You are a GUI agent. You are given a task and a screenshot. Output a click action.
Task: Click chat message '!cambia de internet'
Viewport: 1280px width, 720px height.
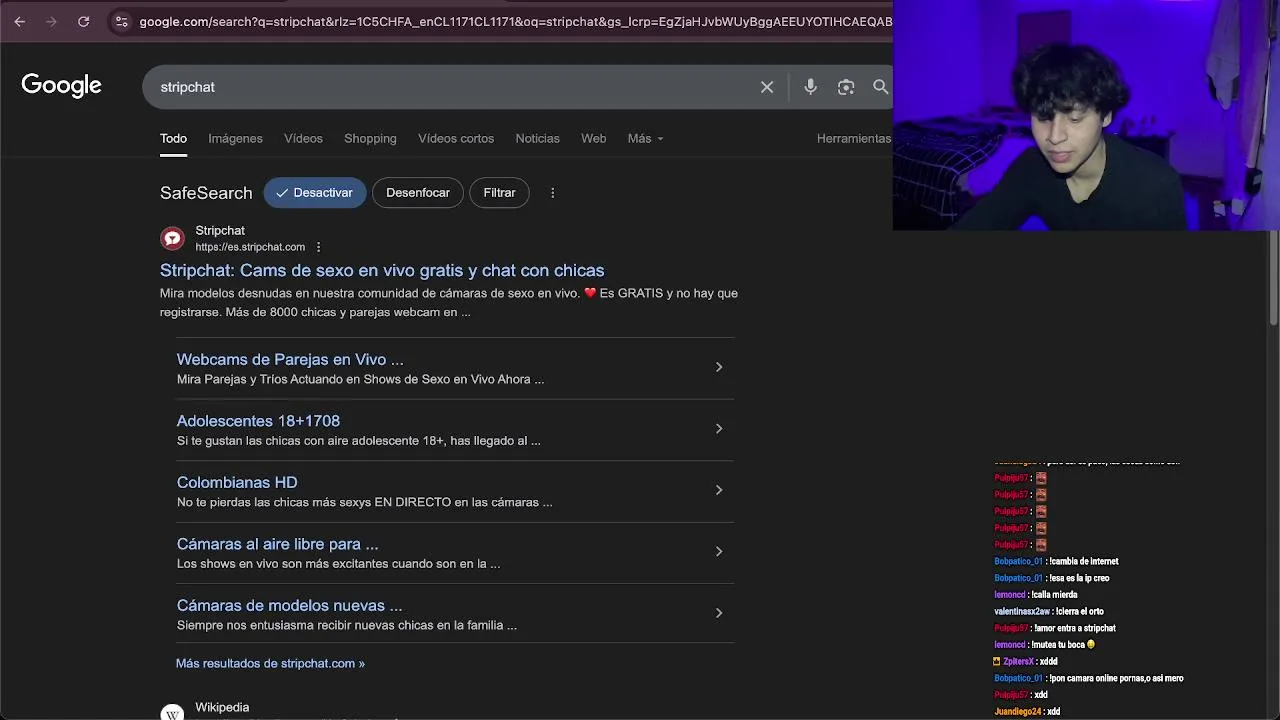tap(1083, 561)
